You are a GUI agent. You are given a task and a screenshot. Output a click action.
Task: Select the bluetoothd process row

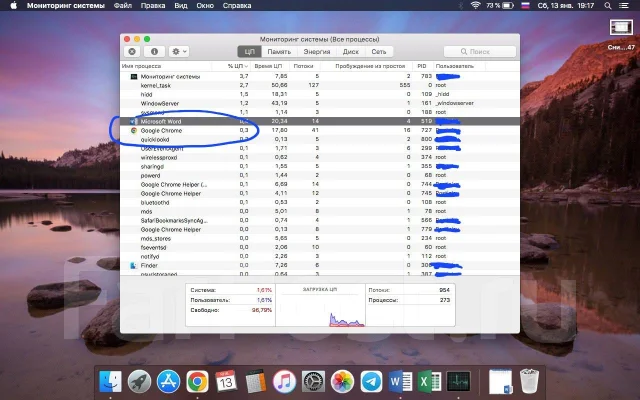[x=320, y=202]
